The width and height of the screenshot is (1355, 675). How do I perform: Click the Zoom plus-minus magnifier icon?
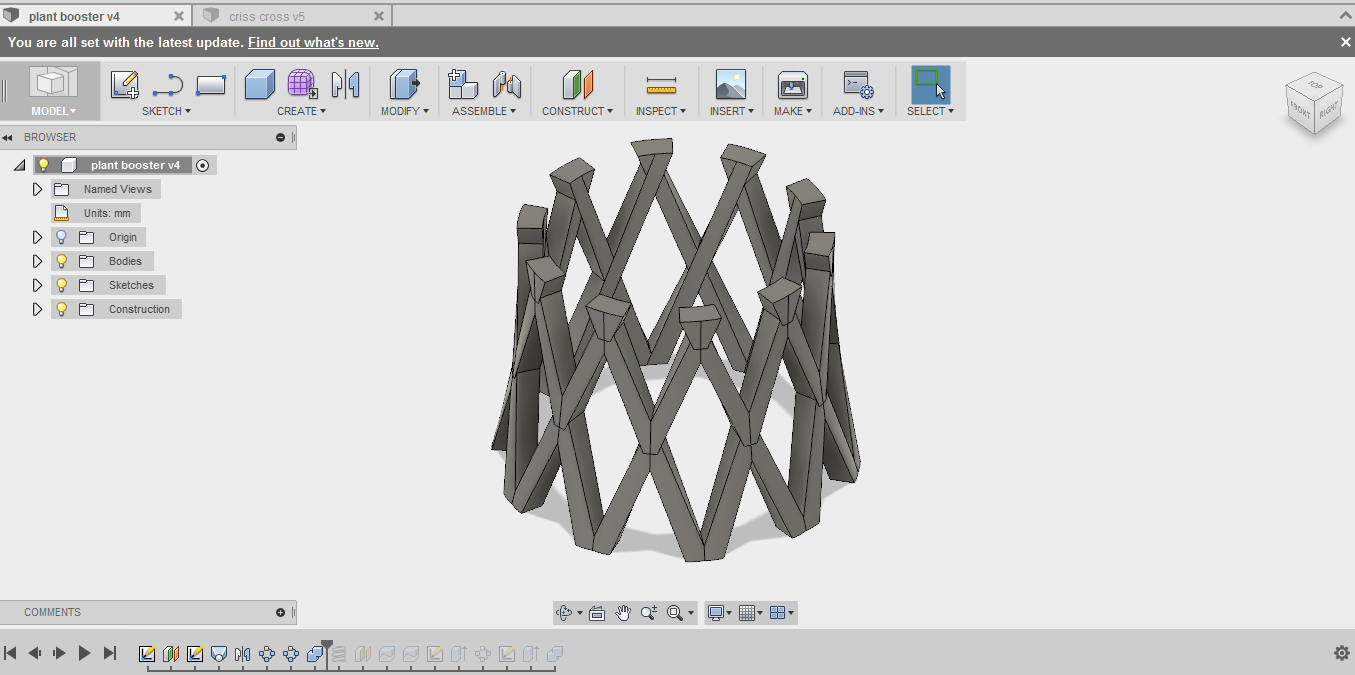coord(649,613)
